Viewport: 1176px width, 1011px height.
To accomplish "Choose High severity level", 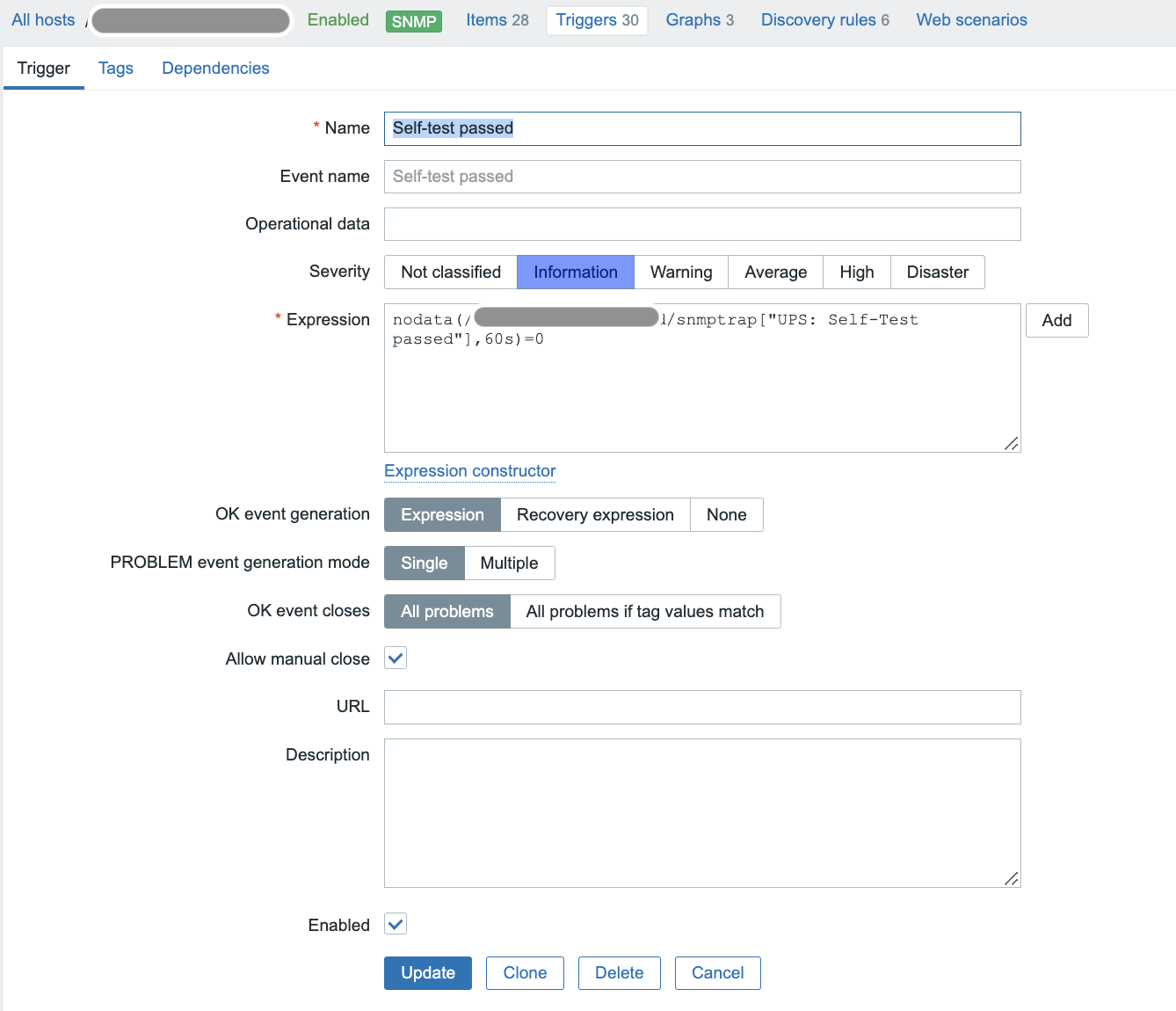I will coord(856,273).
